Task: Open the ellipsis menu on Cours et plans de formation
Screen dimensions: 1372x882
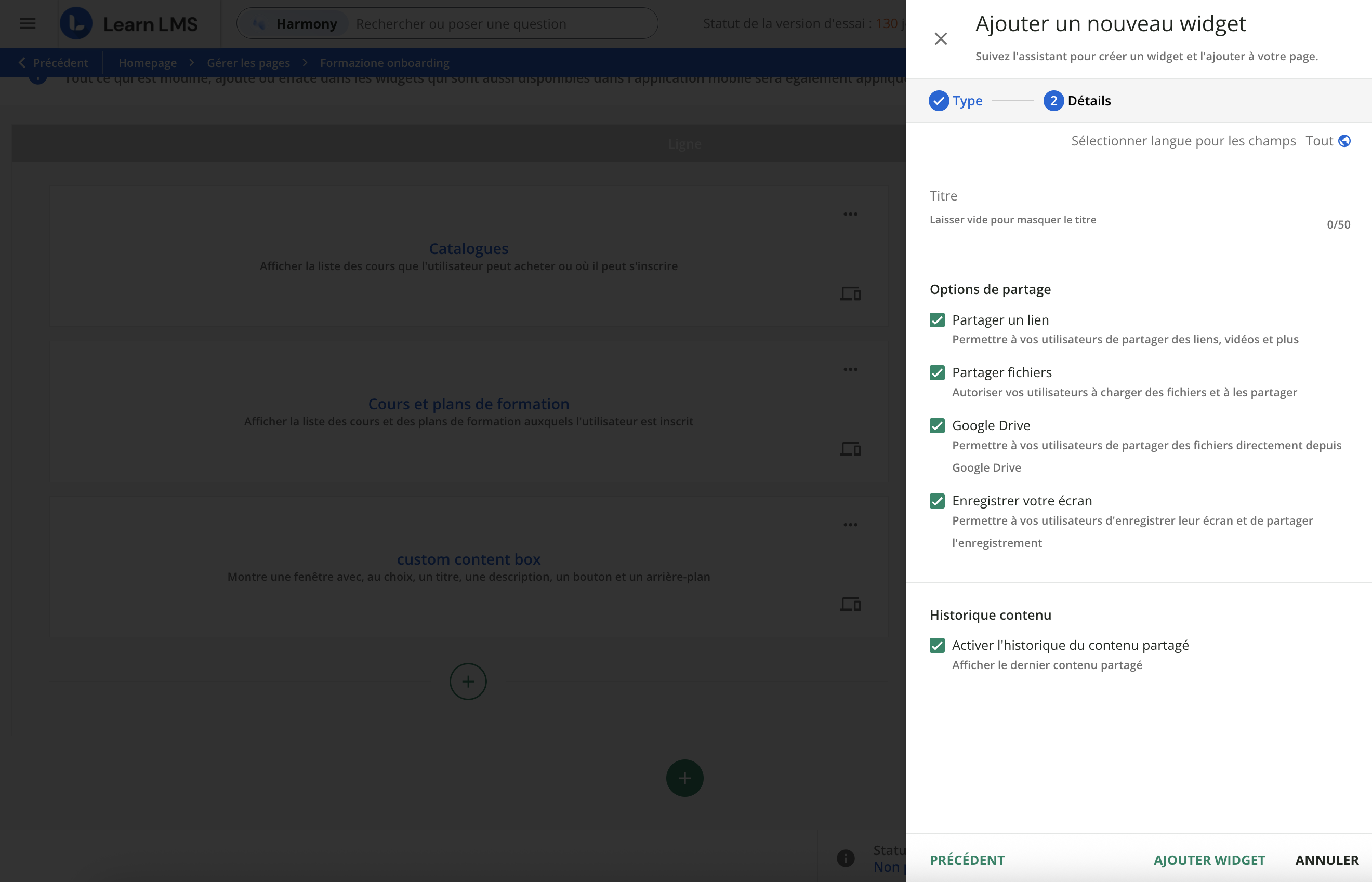Action: coord(850,369)
